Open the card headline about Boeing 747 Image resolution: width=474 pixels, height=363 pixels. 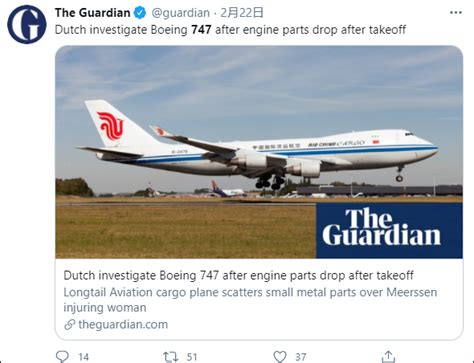[x=238, y=275]
